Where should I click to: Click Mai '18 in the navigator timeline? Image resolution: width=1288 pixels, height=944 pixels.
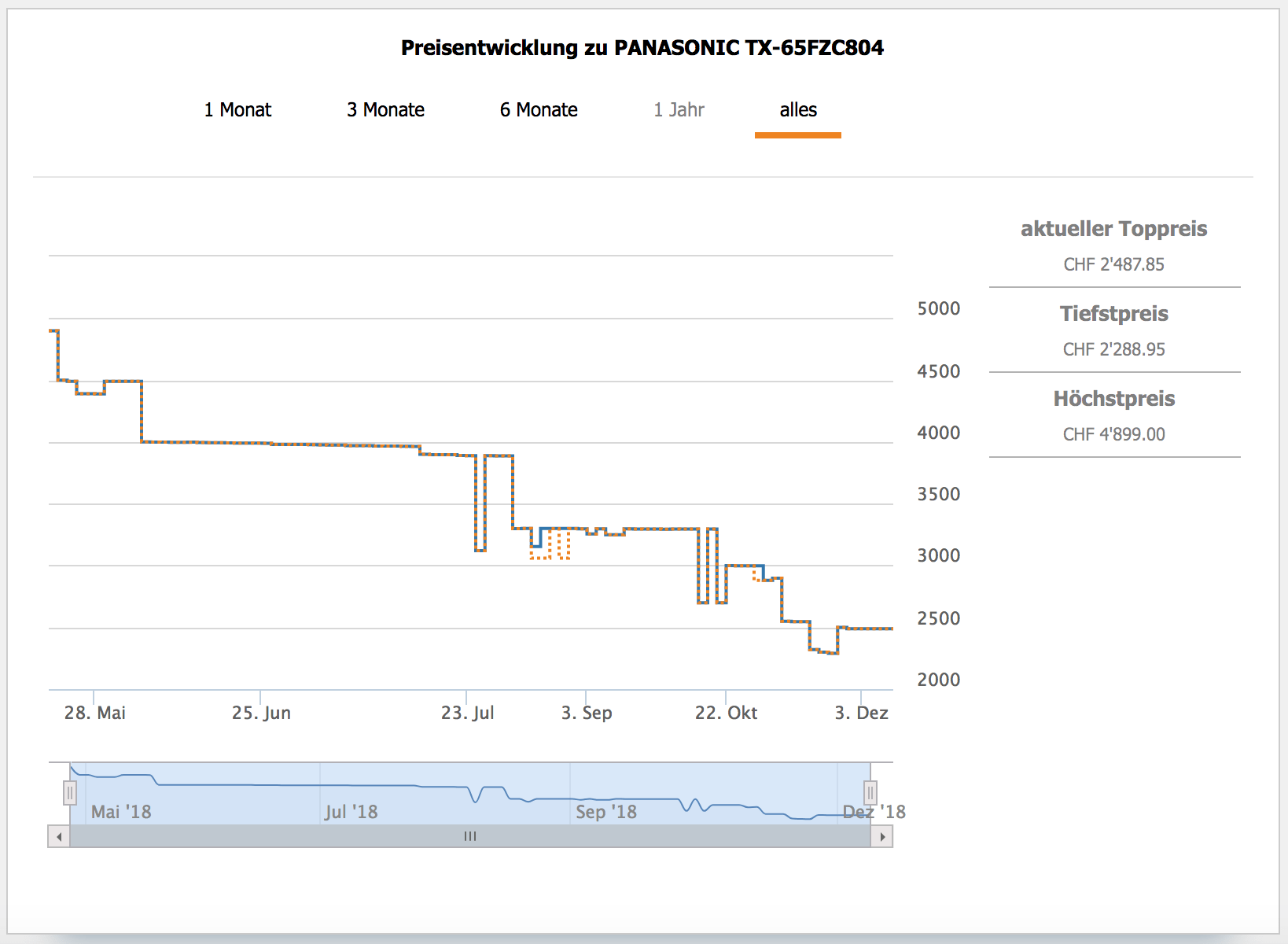(x=121, y=812)
